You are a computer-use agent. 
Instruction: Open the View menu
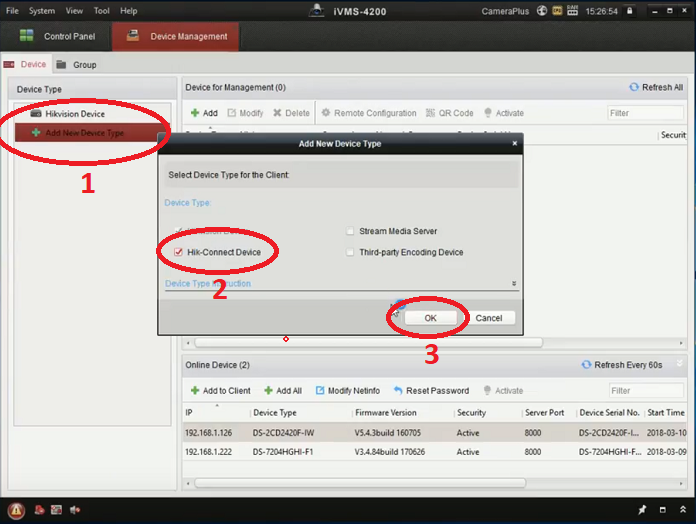[74, 11]
